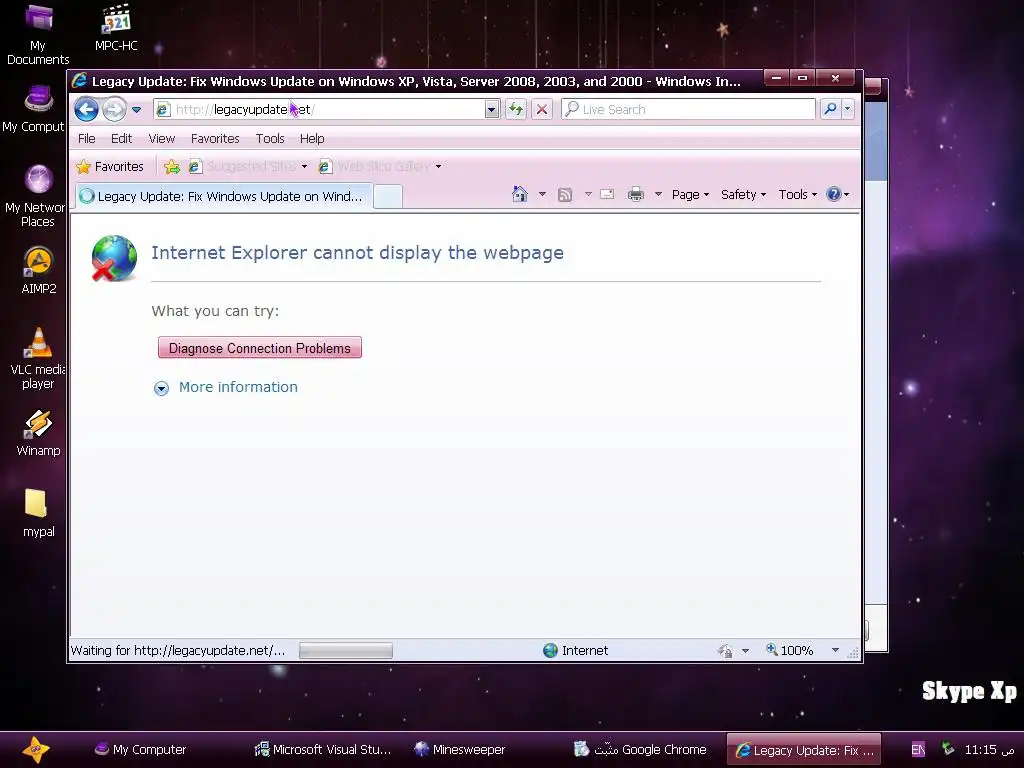Open the Help menu

pyautogui.click(x=312, y=138)
